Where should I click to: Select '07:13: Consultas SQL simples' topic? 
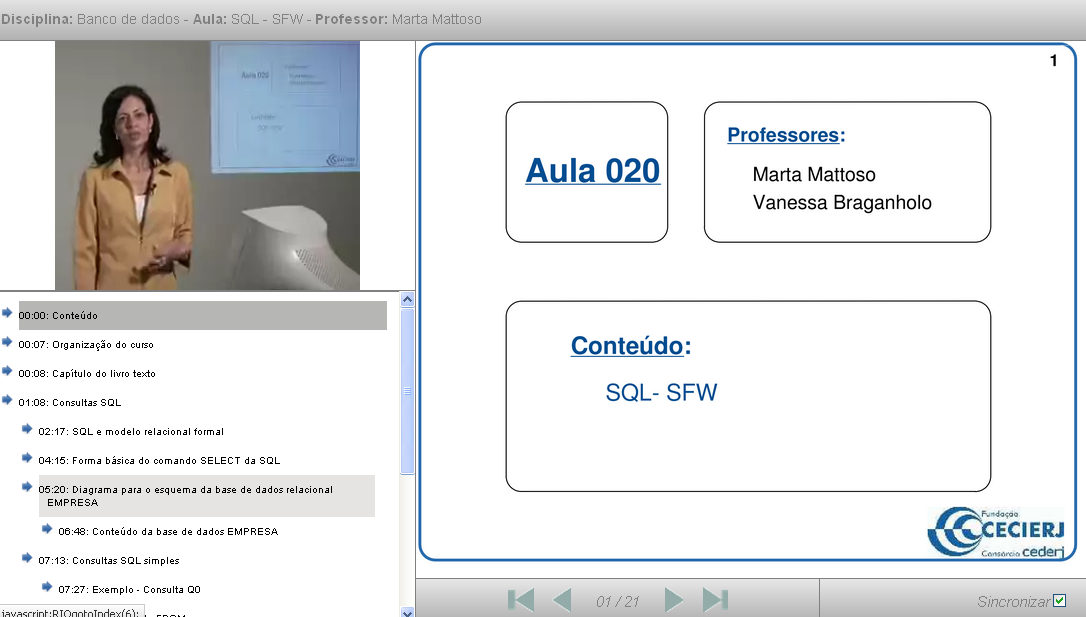(x=109, y=561)
